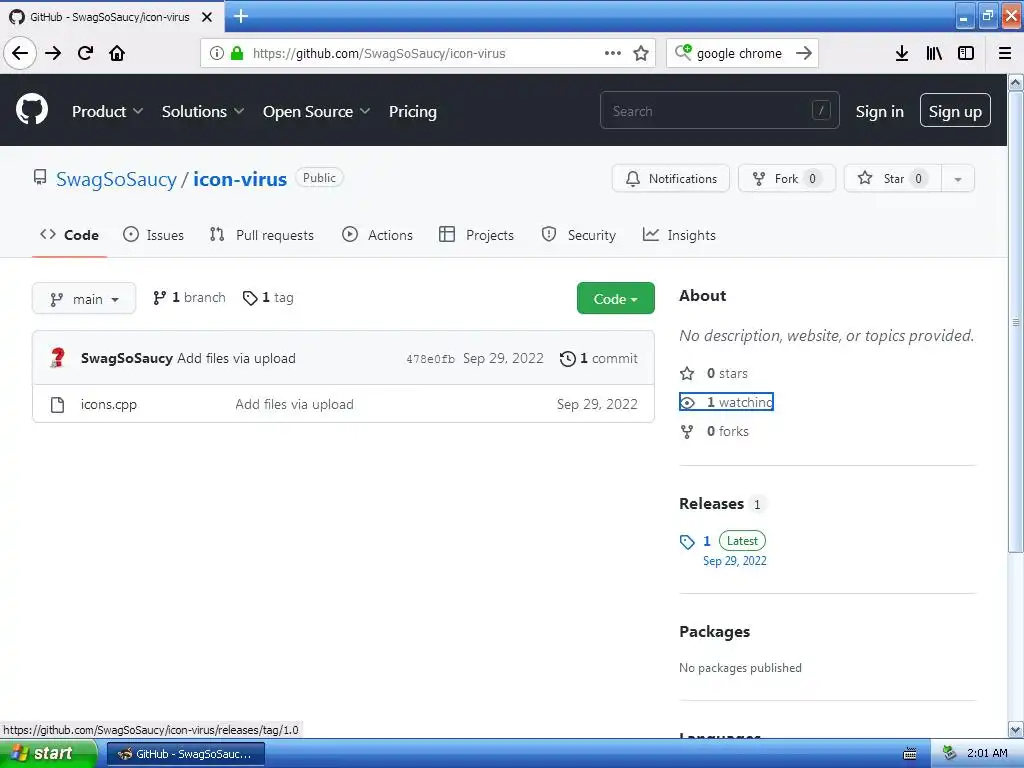Open the Actions tab
Image resolution: width=1024 pixels, height=768 pixels.
[377, 235]
